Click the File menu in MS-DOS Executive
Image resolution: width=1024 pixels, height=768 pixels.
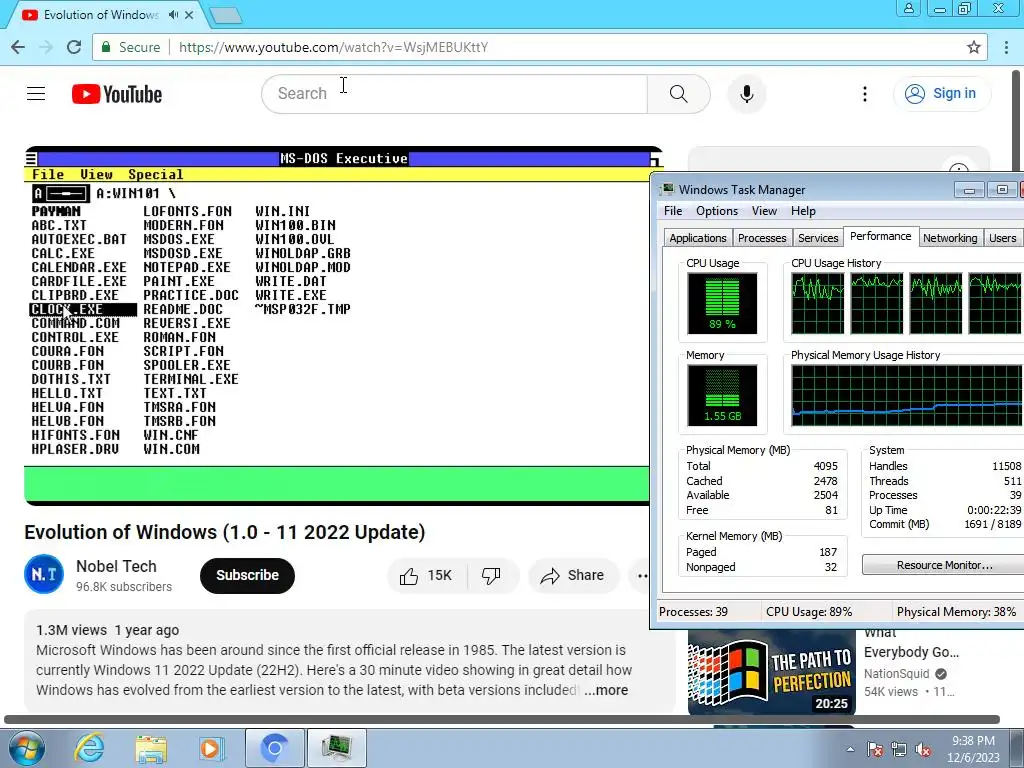tap(48, 174)
